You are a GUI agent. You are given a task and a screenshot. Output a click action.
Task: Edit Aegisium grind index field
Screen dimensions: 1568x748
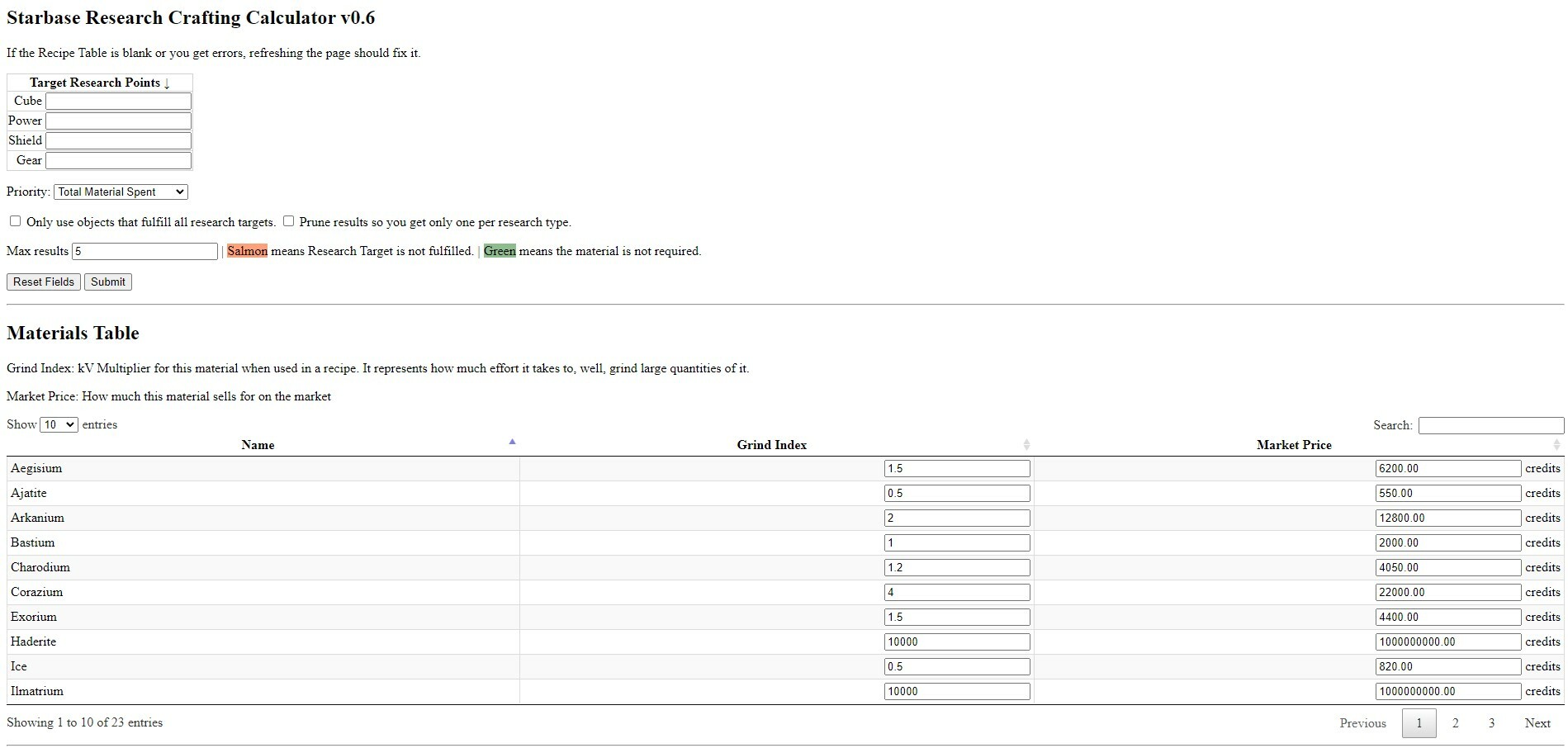coord(957,468)
